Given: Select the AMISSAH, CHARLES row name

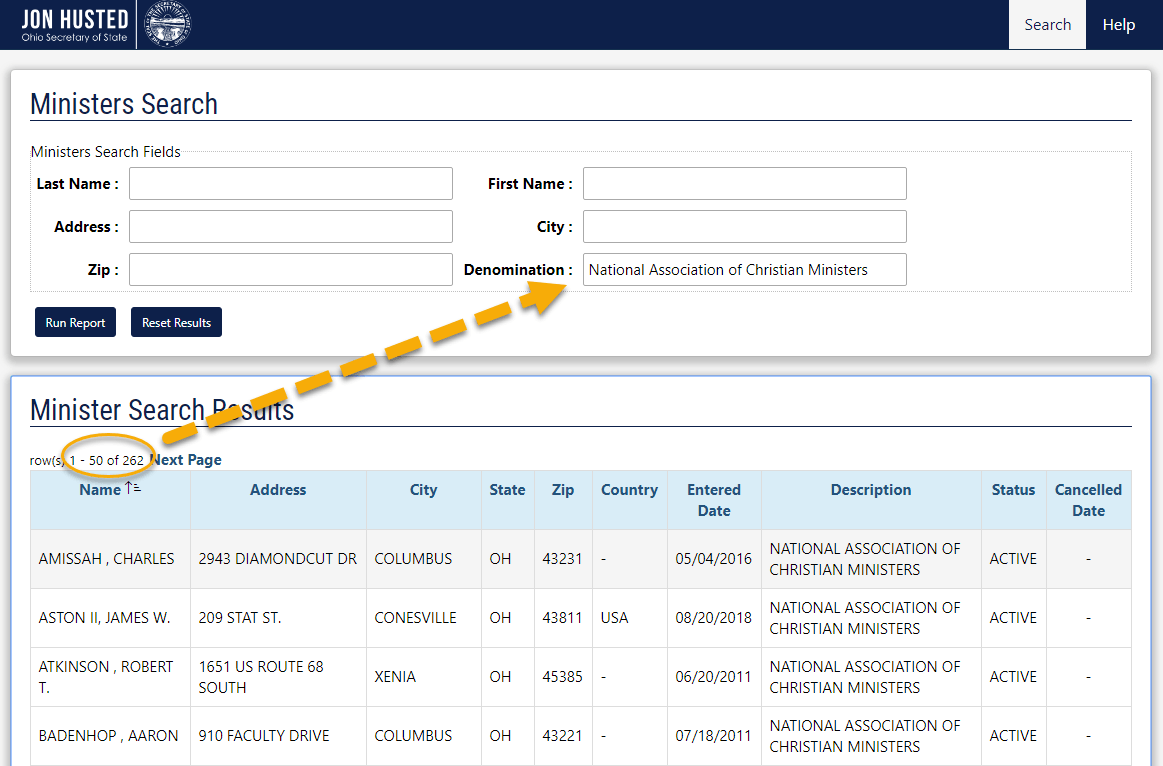Looking at the screenshot, I should pyautogui.click(x=107, y=559).
